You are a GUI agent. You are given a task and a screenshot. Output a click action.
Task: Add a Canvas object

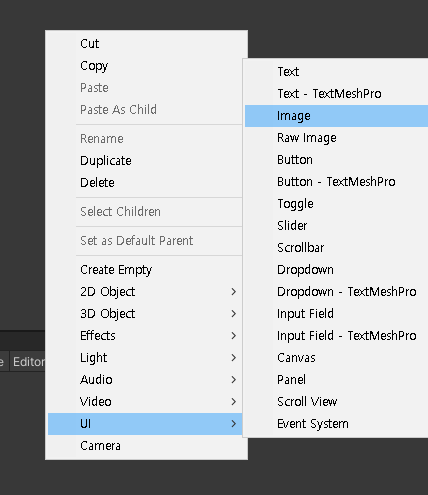(x=336, y=358)
